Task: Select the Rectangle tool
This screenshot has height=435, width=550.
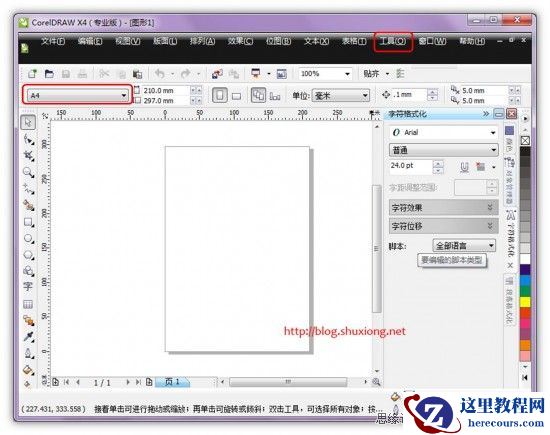Action: 28,222
